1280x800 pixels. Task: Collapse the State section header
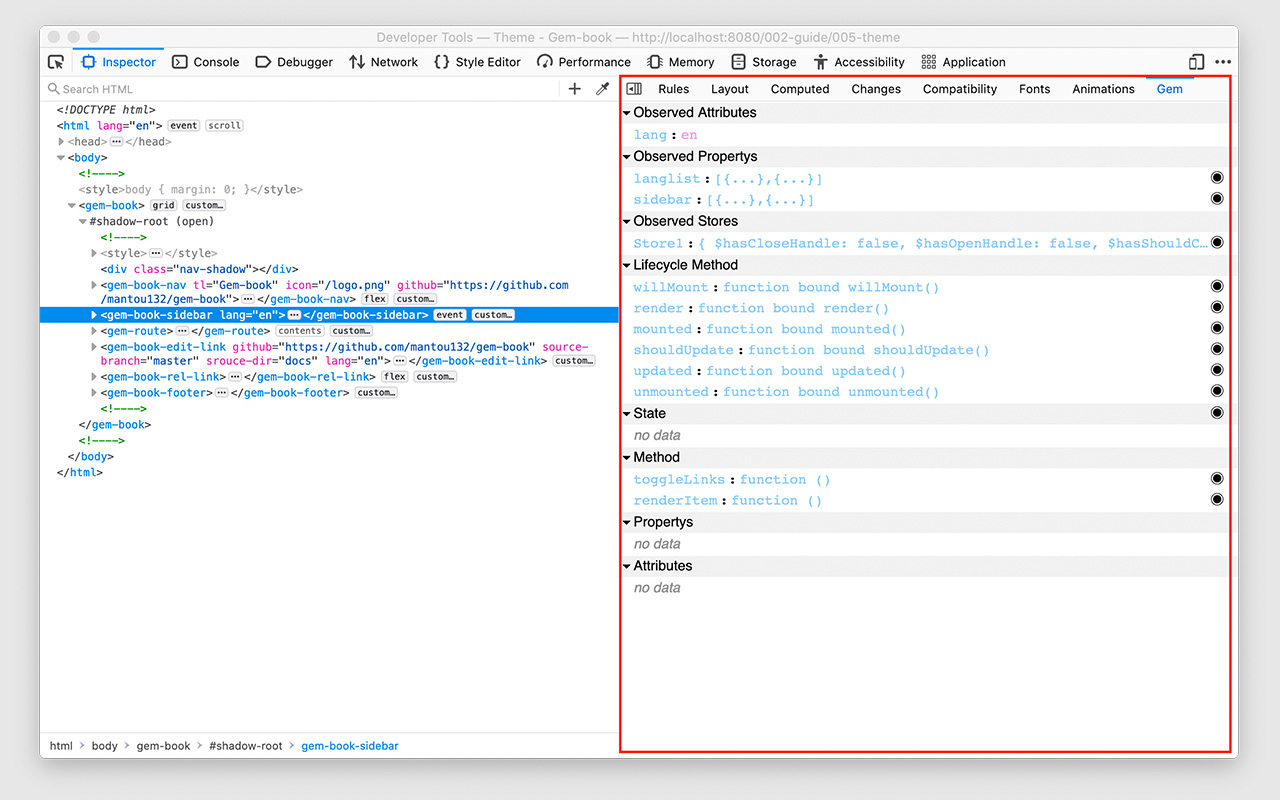627,413
